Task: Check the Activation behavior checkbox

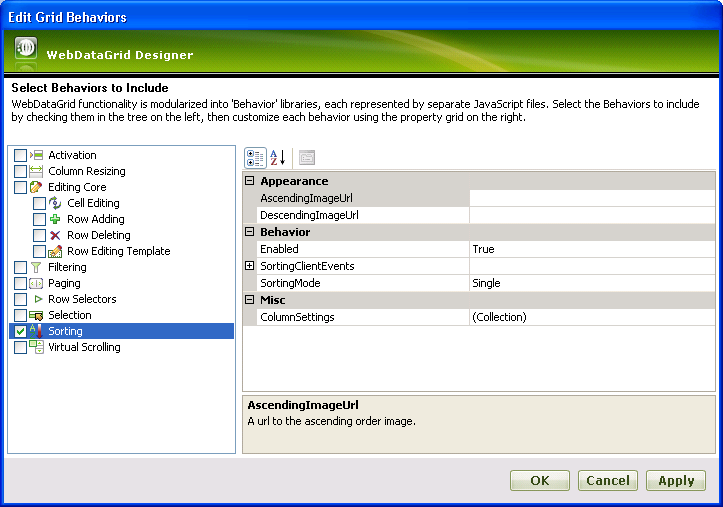Action: pyautogui.click(x=21, y=155)
